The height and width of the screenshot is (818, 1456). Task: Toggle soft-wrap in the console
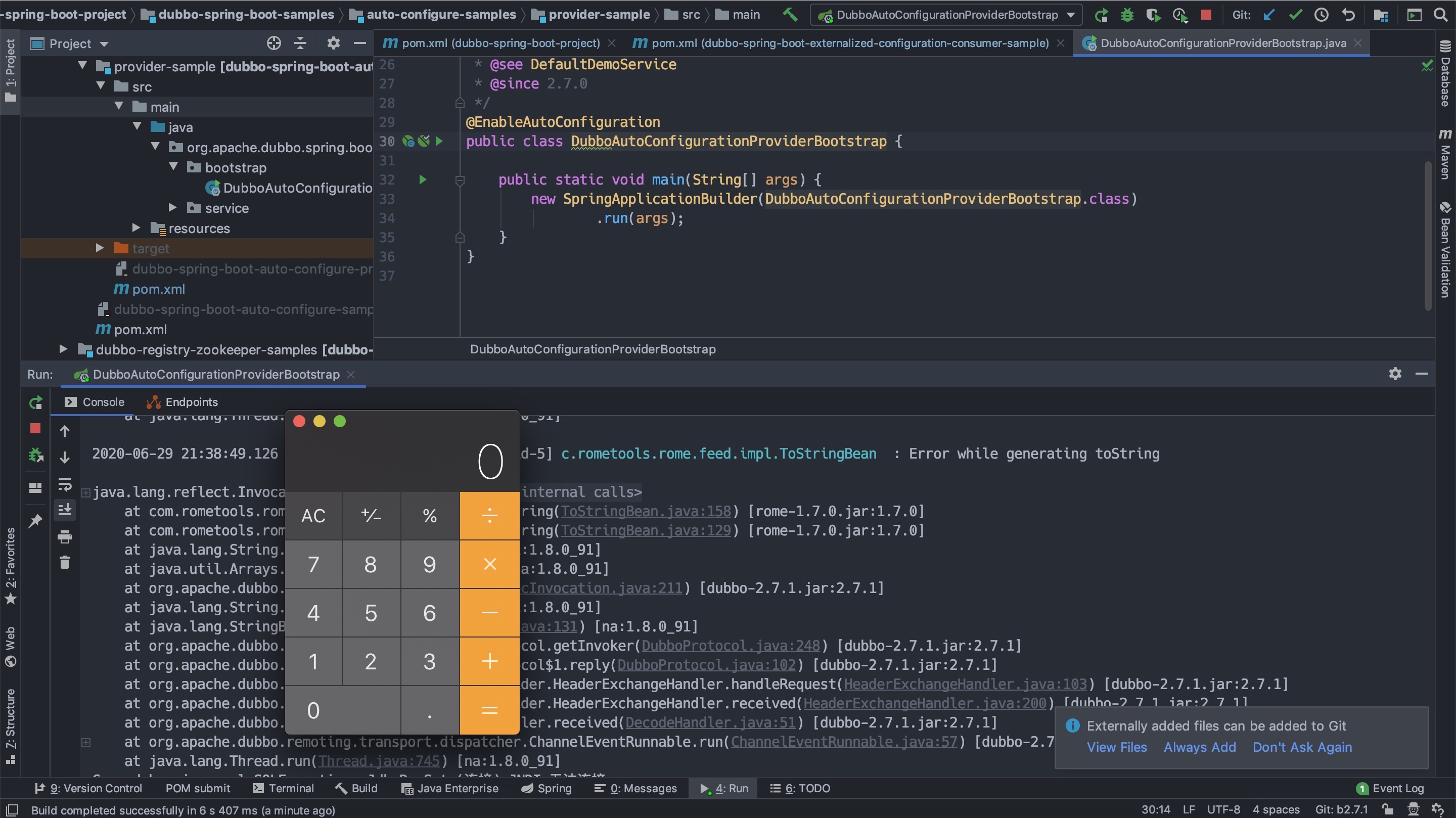pyautogui.click(x=64, y=484)
